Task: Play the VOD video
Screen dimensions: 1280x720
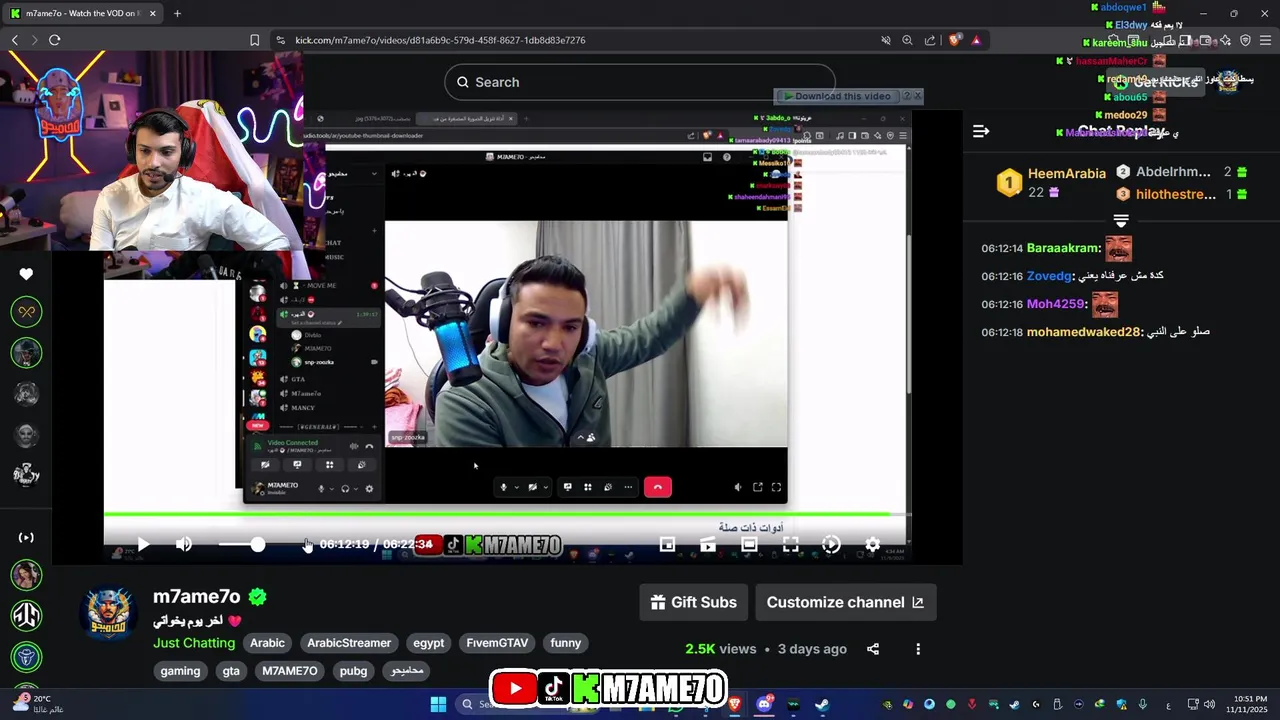Action: (x=143, y=544)
